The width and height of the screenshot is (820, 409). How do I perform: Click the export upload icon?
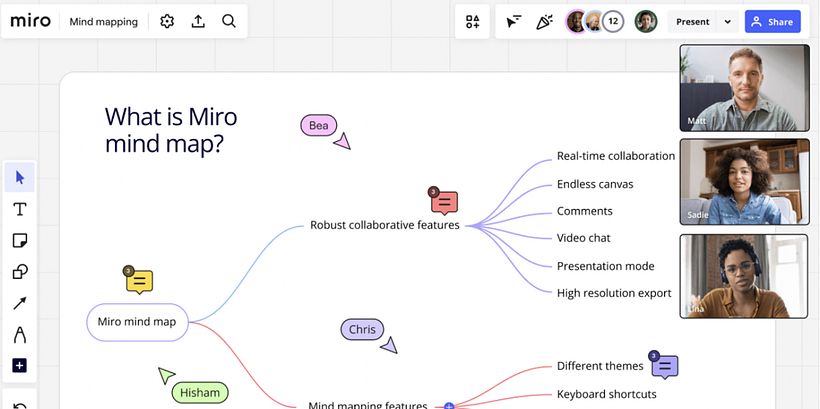[x=198, y=21]
